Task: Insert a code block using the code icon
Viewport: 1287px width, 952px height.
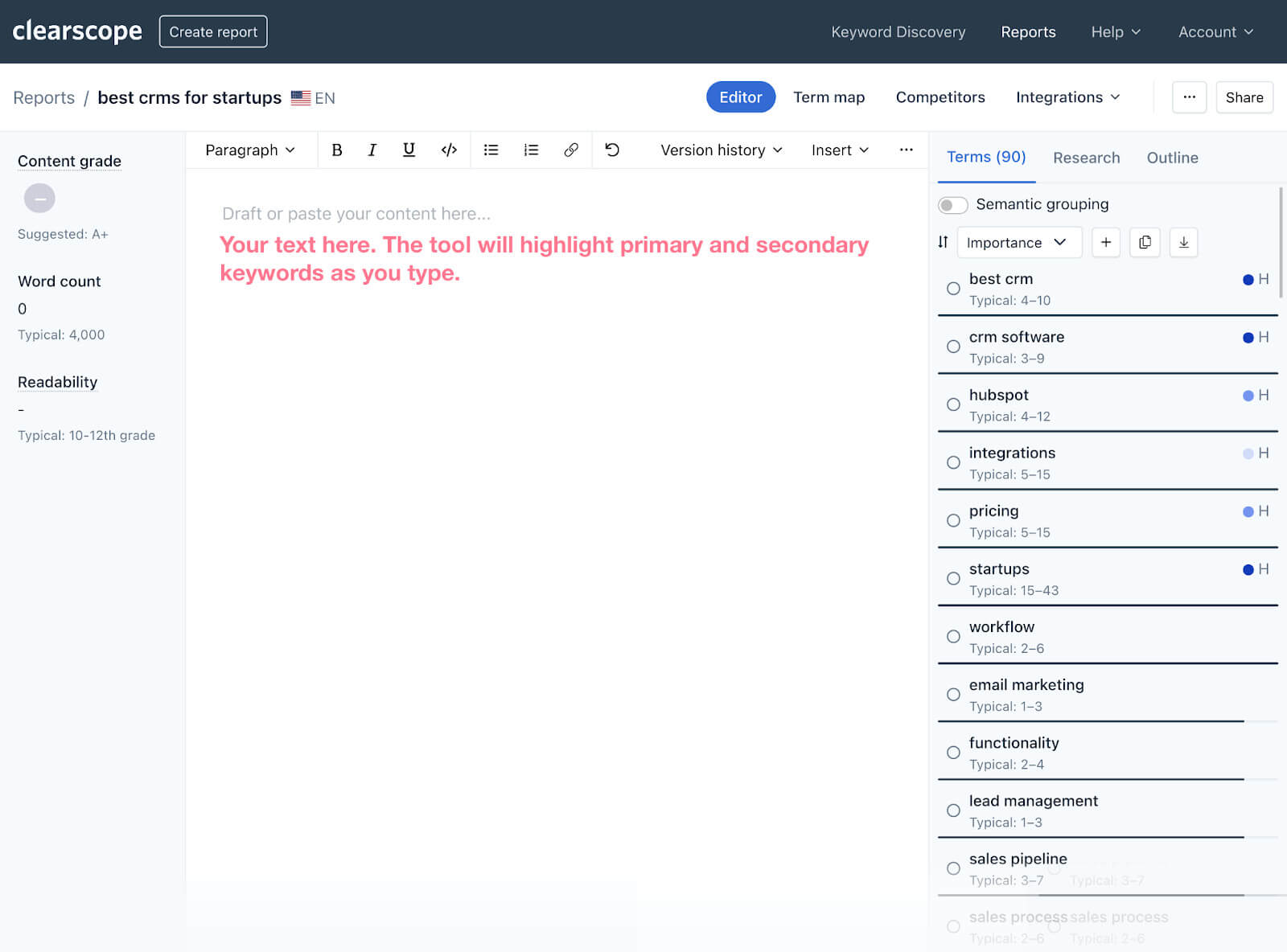Action: [448, 150]
